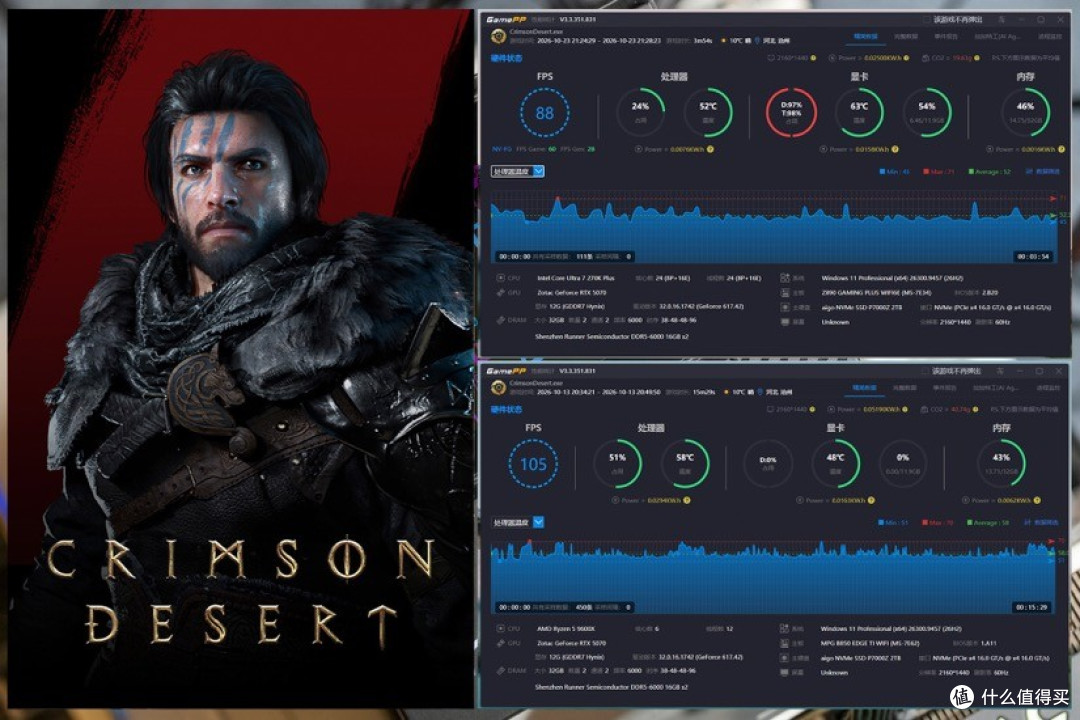The width and height of the screenshot is (1080, 720).
Task: Click the 数据筛选 link in the upper window
Action: [x=1043, y=172]
